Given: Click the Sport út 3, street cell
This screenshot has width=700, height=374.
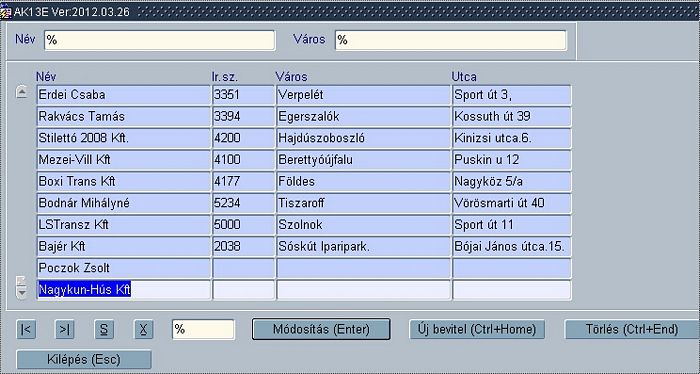Looking at the screenshot, I should [x=512, y=95].
